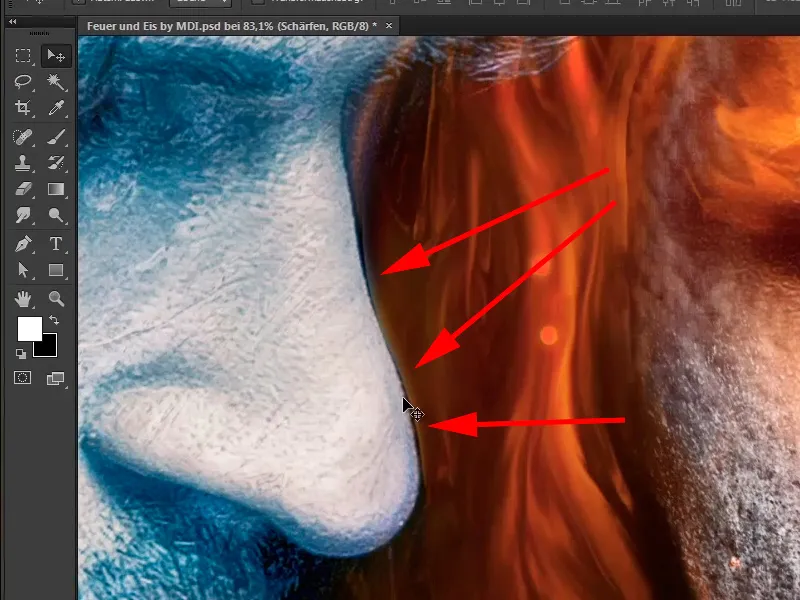Screen dimensions: 800x600
Task: Select the Hand tool
Action: point(23,298)
